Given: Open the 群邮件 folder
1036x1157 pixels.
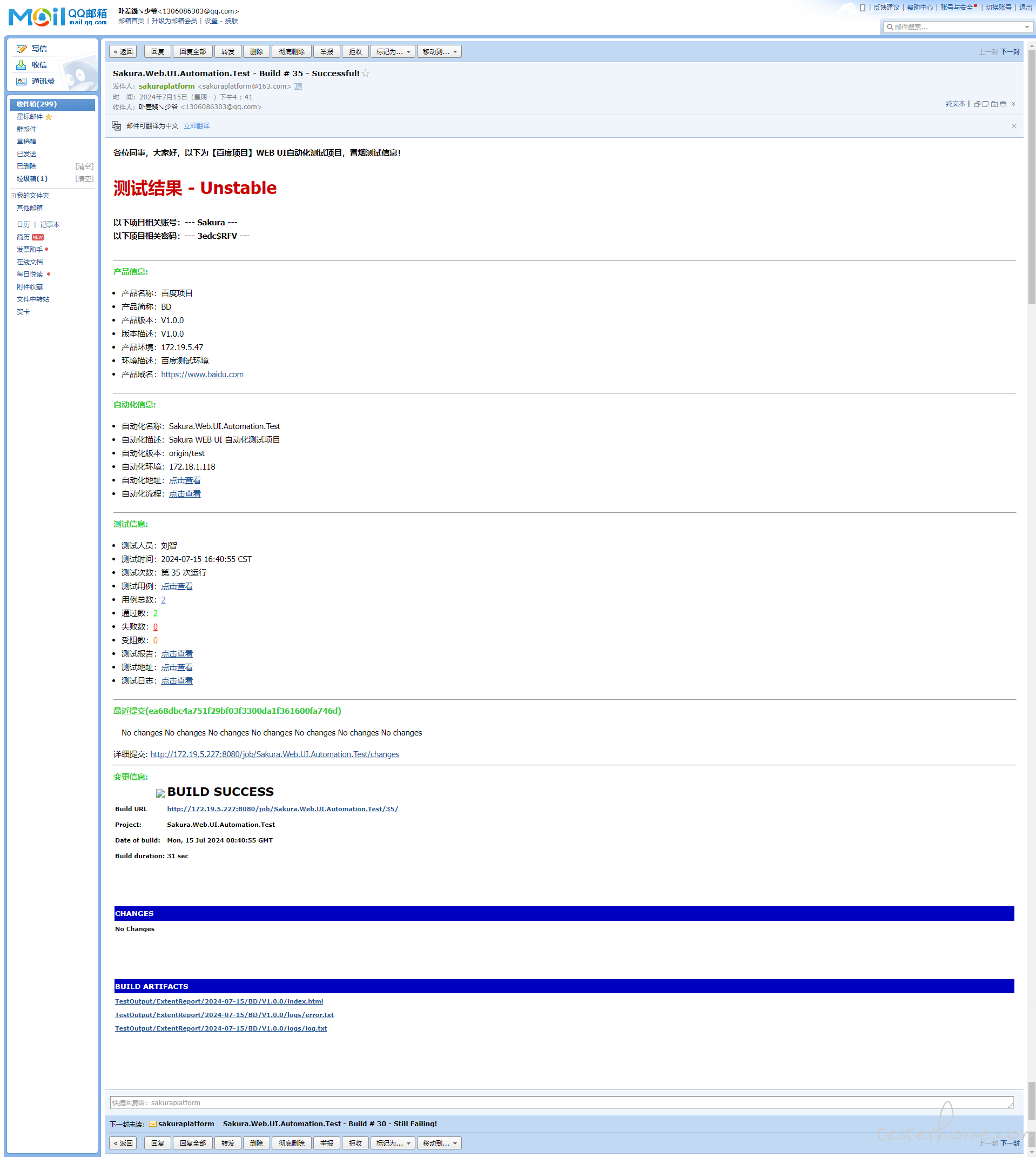Looking at the screenshot, I should pos(26,129).
